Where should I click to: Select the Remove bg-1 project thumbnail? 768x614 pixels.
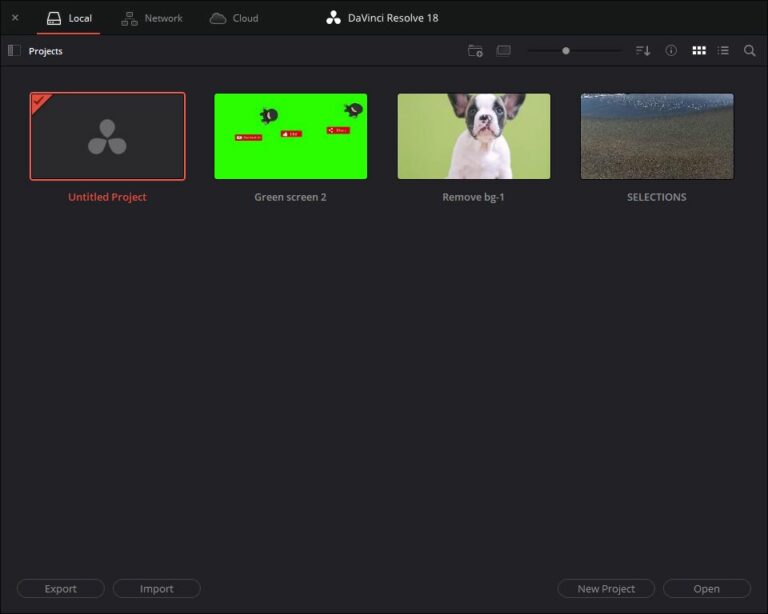[474, 136]
